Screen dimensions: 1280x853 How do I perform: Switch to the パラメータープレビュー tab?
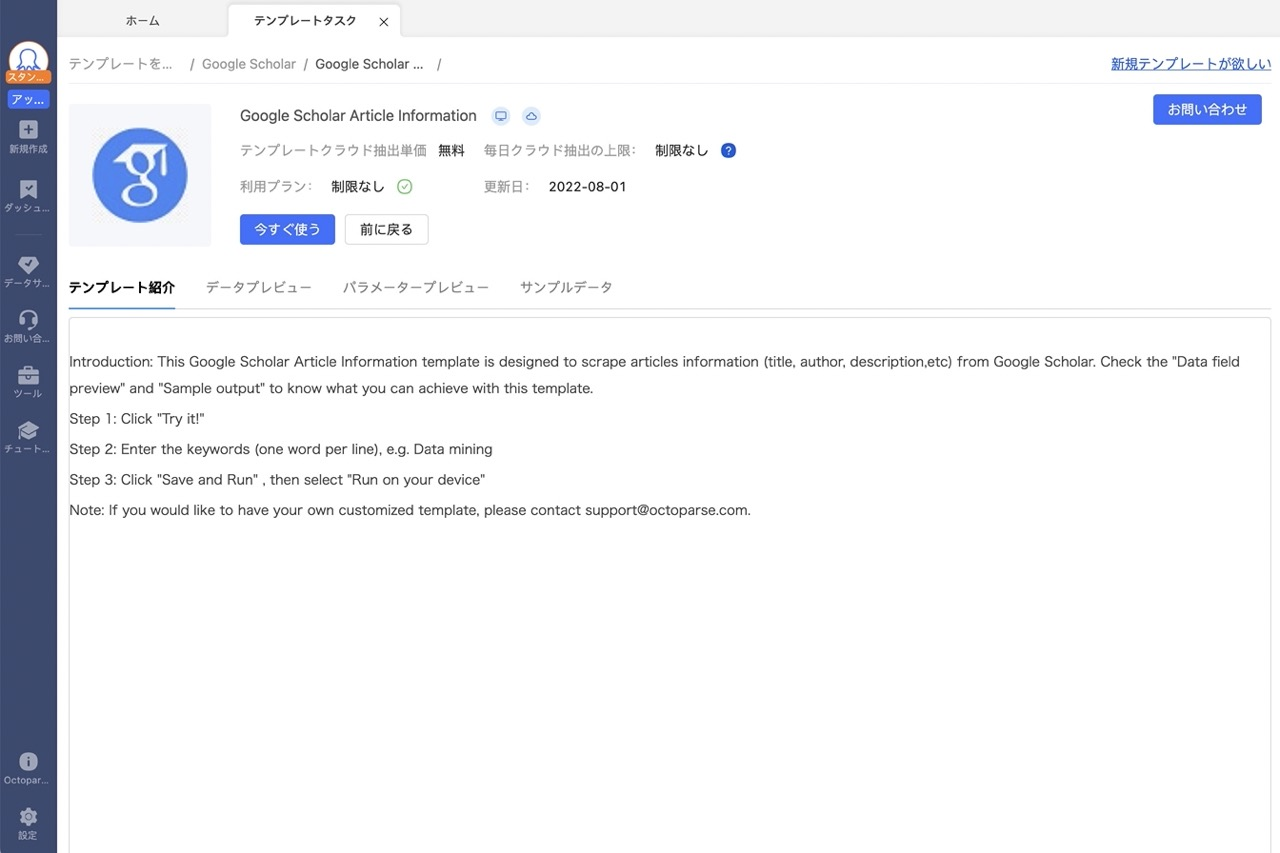pyautogui.click(x=416, y=287)
